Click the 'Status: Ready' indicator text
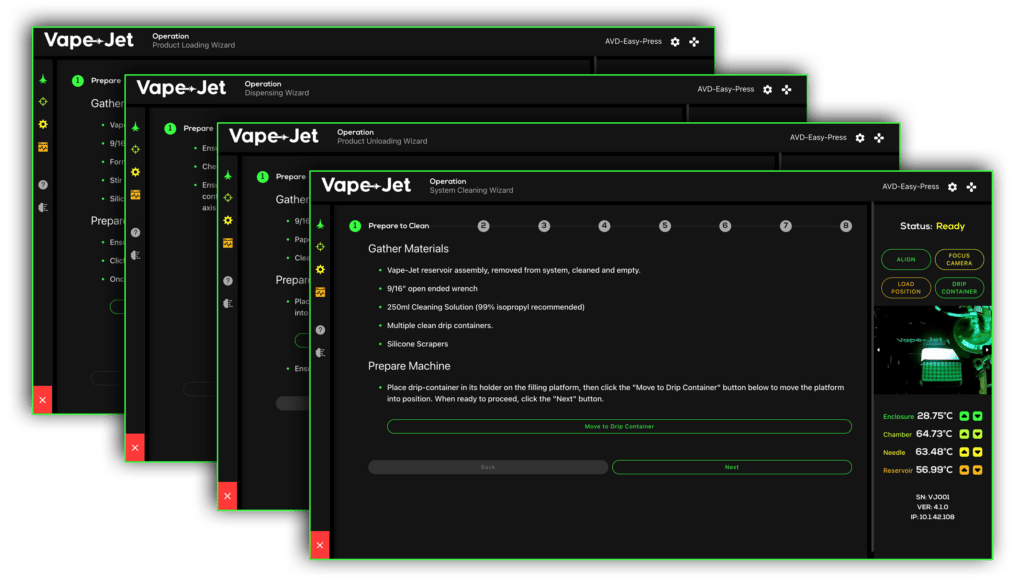Screen dimensions: 1024x588 932,226
